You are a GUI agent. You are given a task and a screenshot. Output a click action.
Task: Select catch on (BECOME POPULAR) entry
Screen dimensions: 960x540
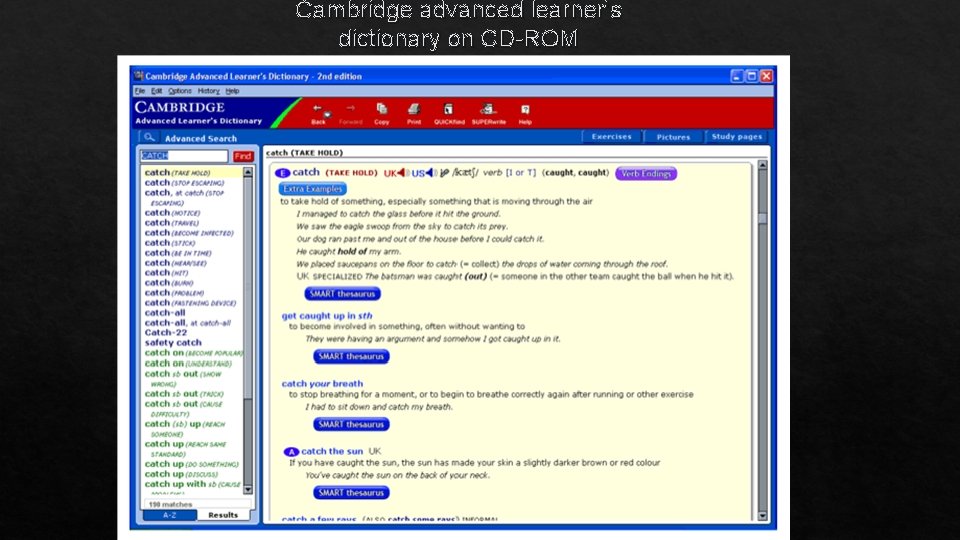click(193, 353)
